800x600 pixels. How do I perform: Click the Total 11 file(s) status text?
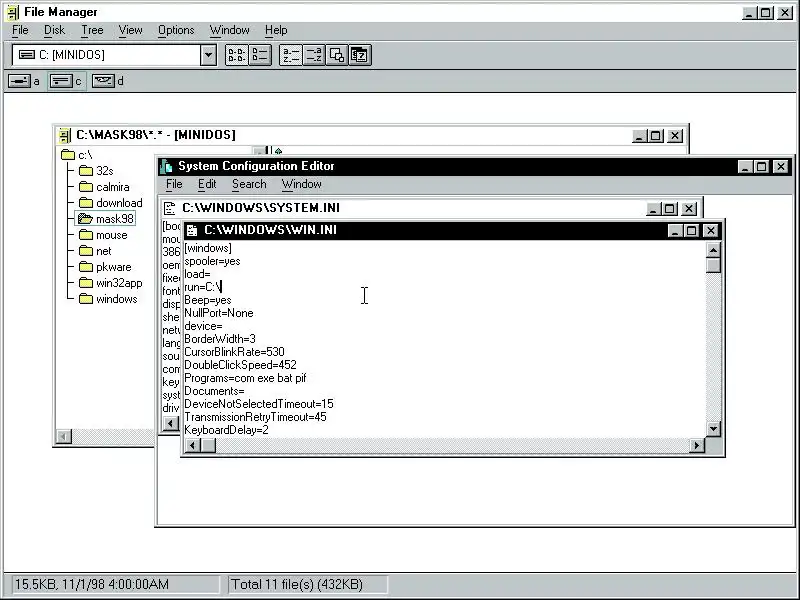pyautogui.click(x=297, y=584)
